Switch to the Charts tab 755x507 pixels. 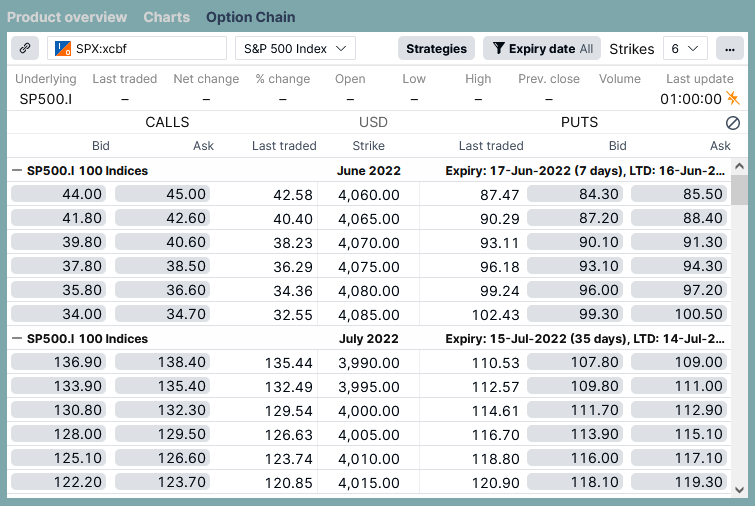[x=167, y=17]
